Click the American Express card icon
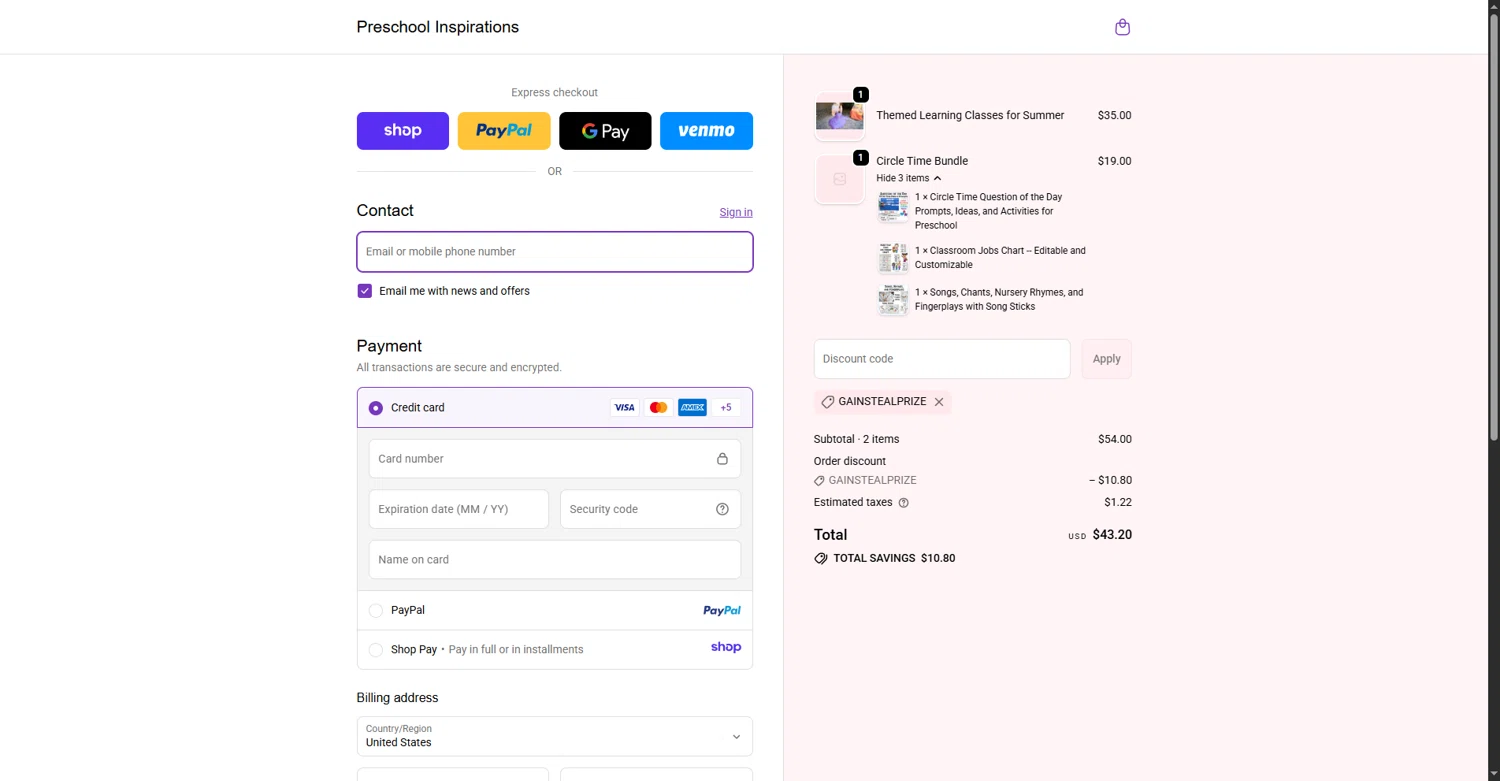Image resolution: width=1500 pixels, height=781 pixels. 692,408
